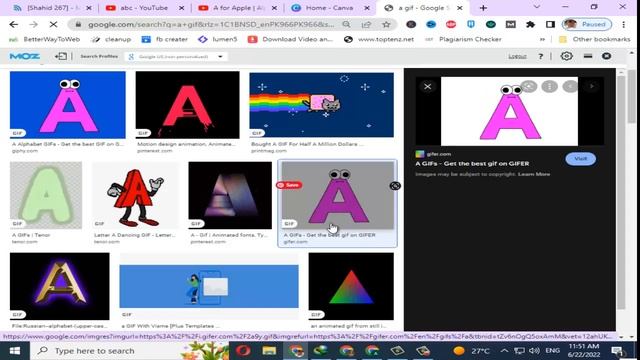Click the MOZ bar logo

[24, 56]
